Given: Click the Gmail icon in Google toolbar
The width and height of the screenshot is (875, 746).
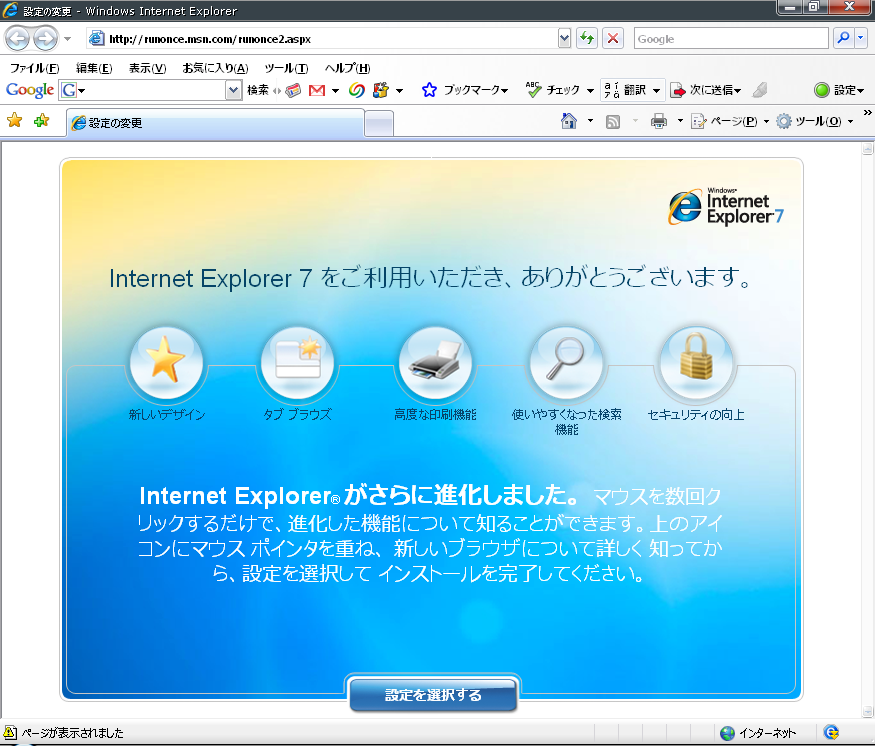Looking at the screenshot, I should point(317,90).
